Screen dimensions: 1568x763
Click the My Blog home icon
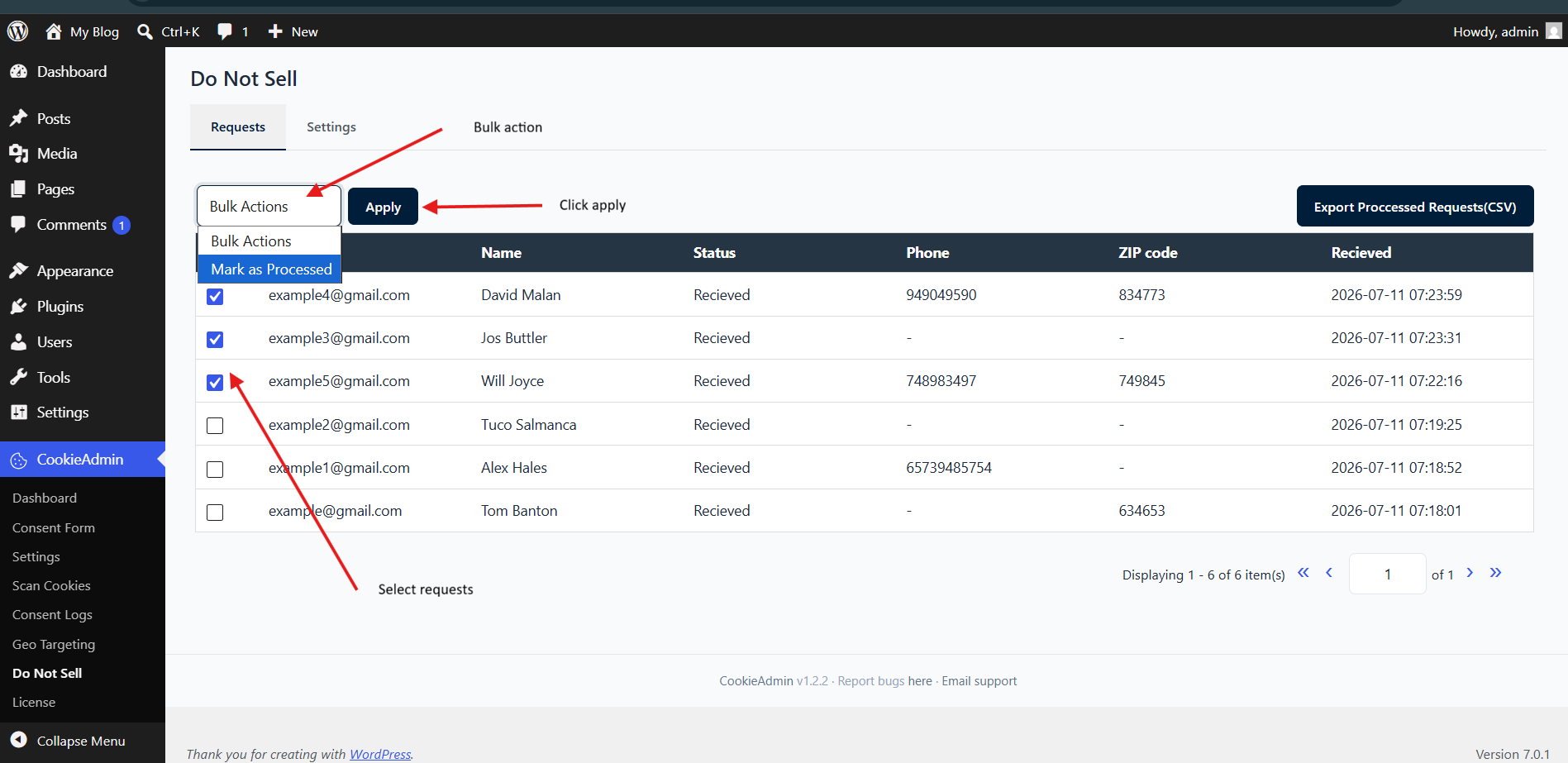[x=54, y=31]
